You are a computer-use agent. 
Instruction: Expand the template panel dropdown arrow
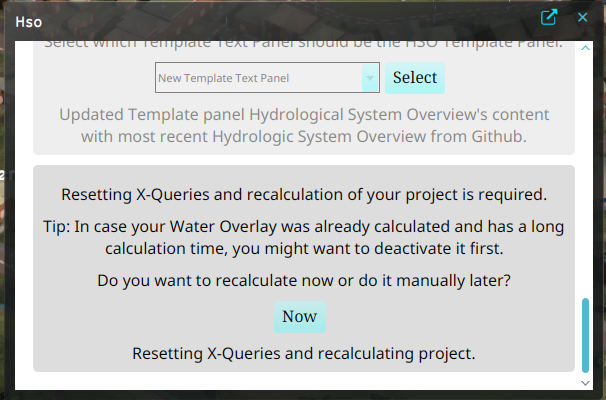coord(371,77)
